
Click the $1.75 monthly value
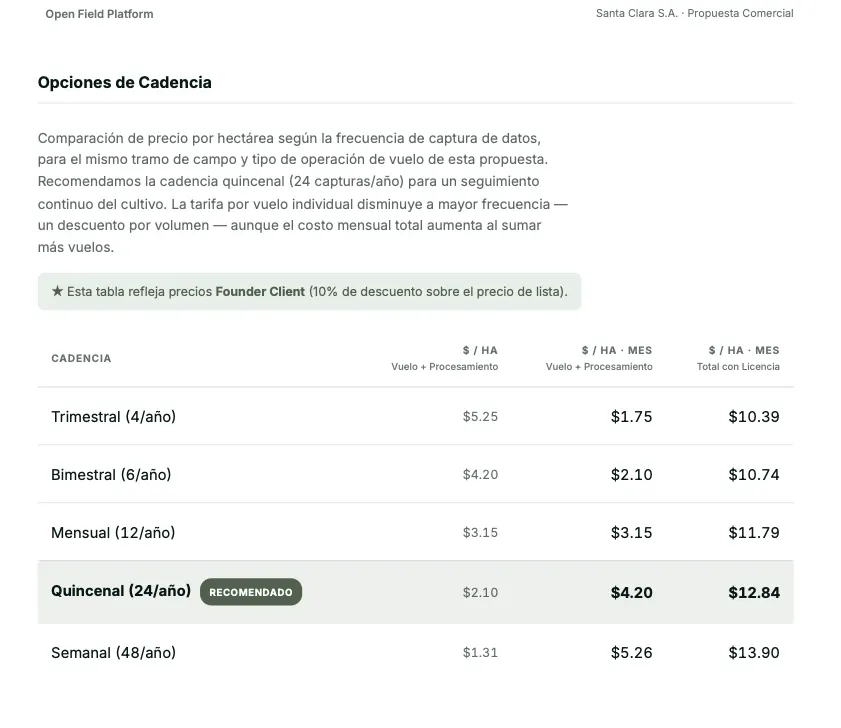[x=631, y=416]
